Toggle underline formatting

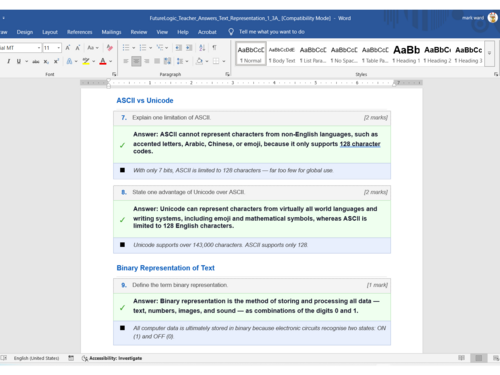click(19, 61)
